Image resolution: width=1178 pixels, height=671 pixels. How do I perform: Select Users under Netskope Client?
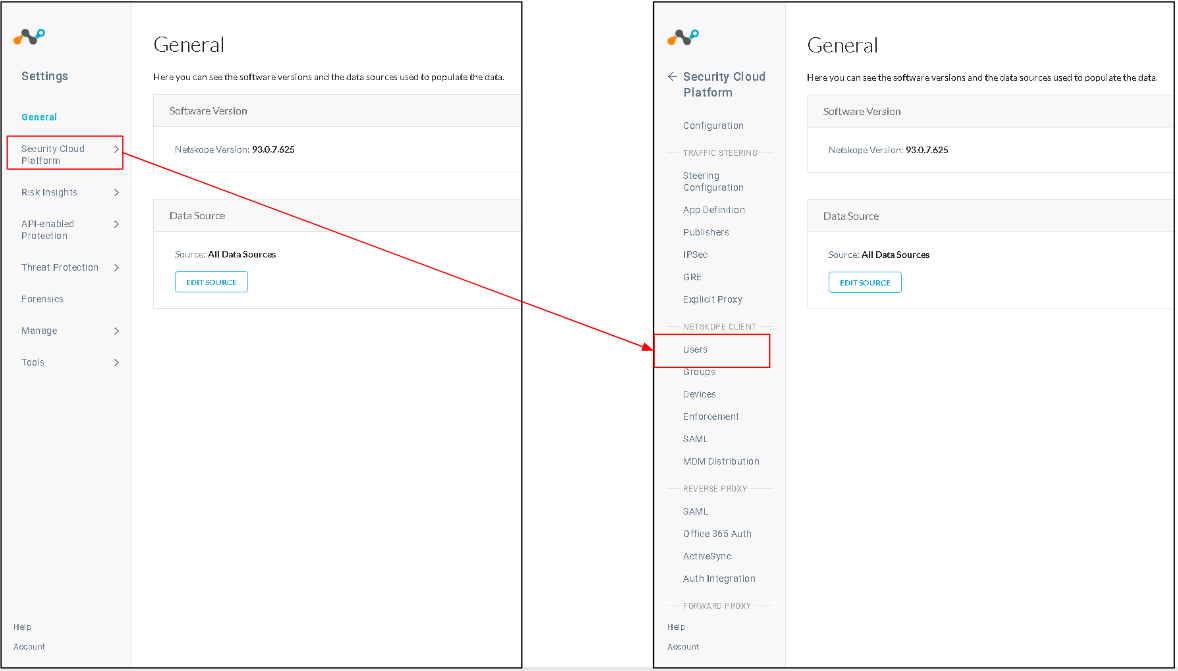point(695,349)
